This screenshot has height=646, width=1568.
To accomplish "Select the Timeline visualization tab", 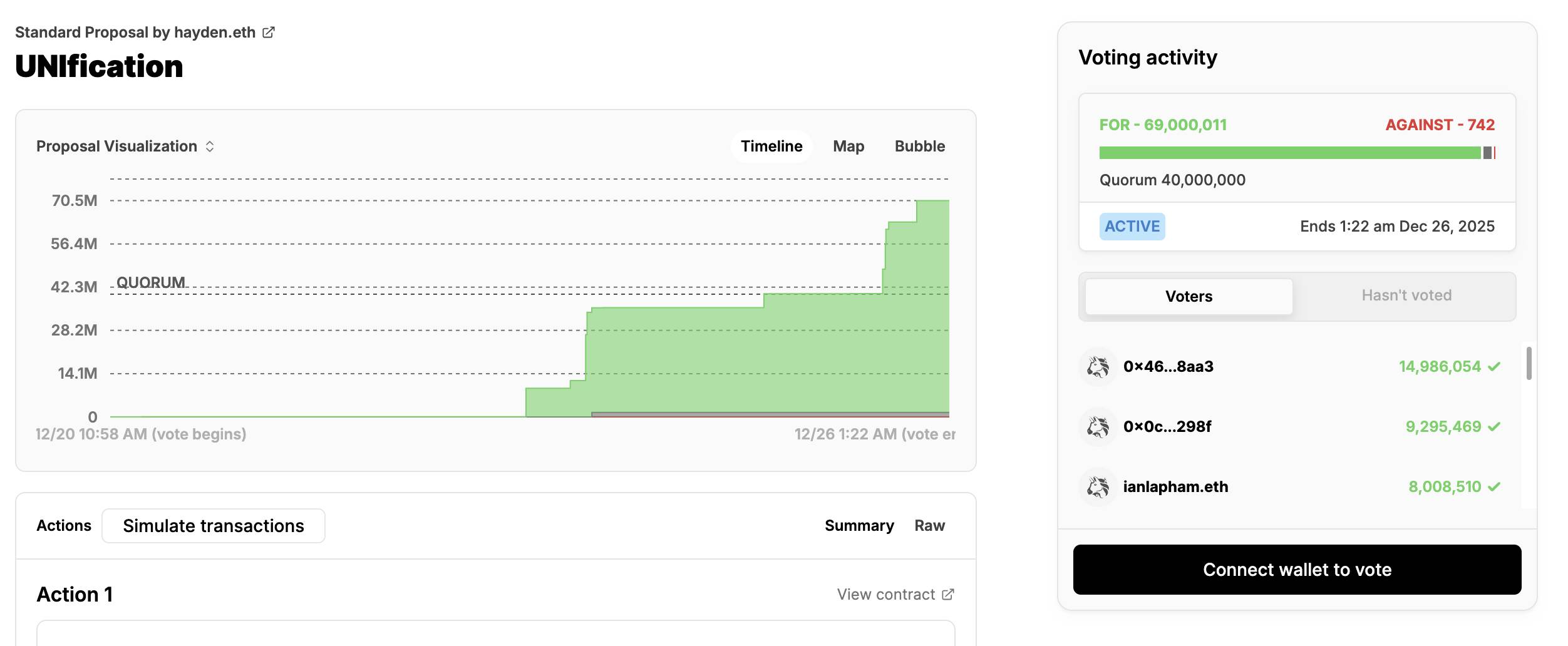I will 771,146.
